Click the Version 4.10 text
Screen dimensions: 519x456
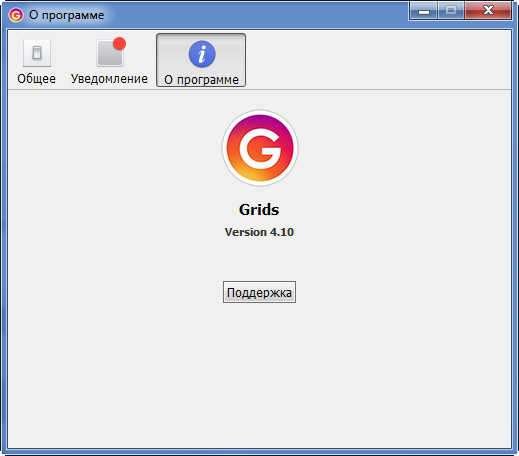tap(259, 232)
